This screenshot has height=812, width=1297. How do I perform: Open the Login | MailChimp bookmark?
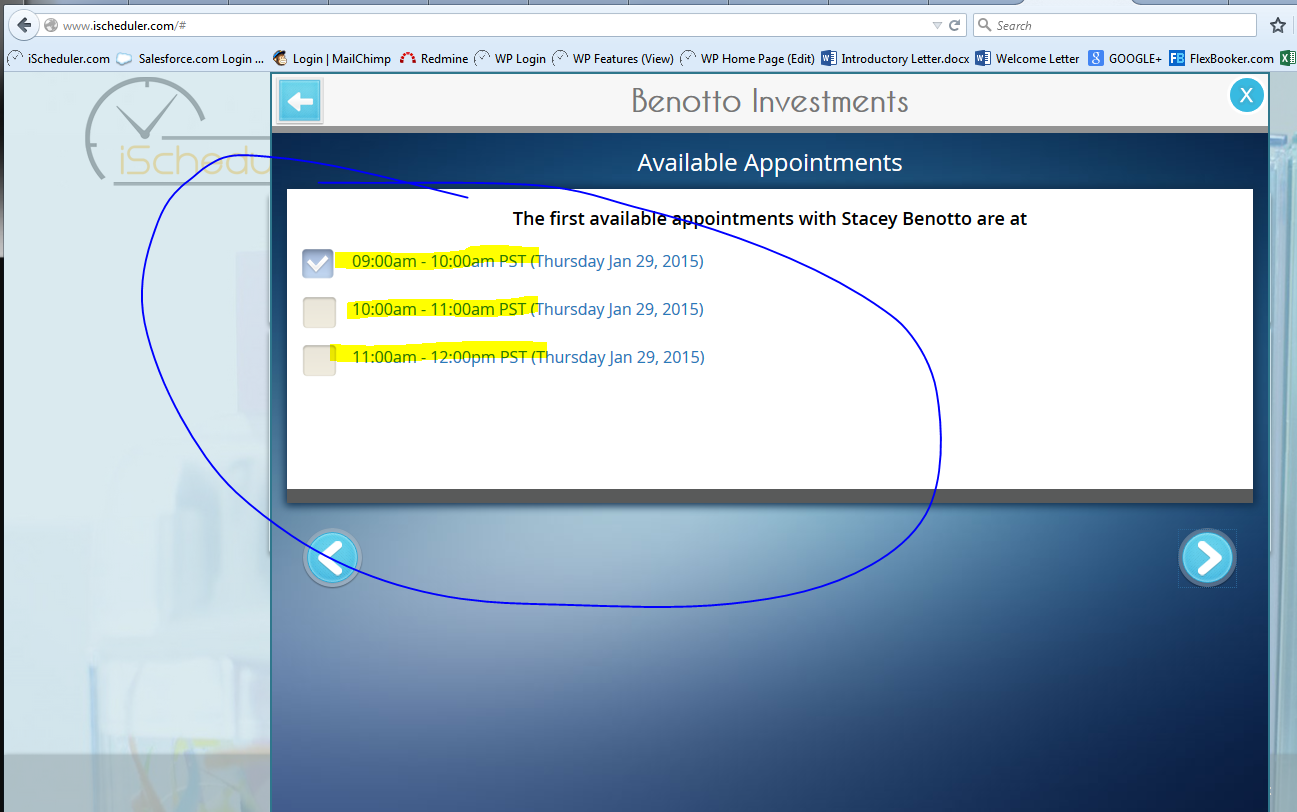332,59
